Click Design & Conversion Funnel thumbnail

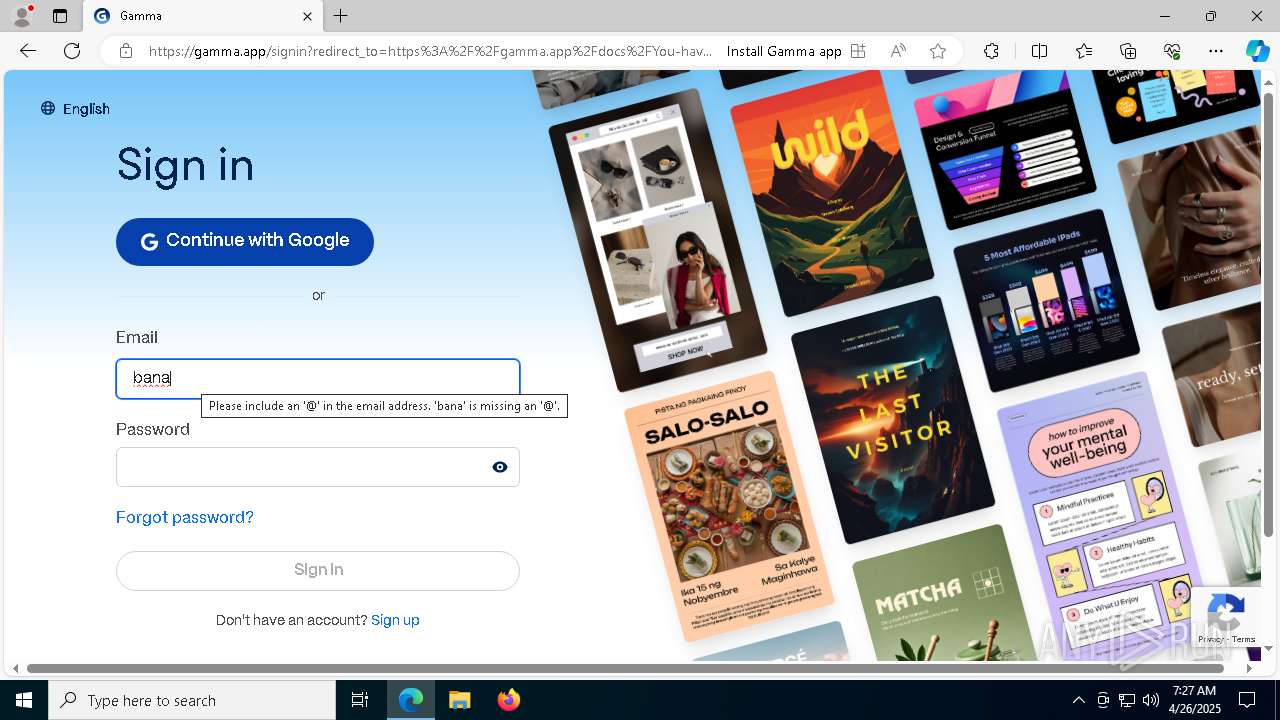coord(1003,150)
